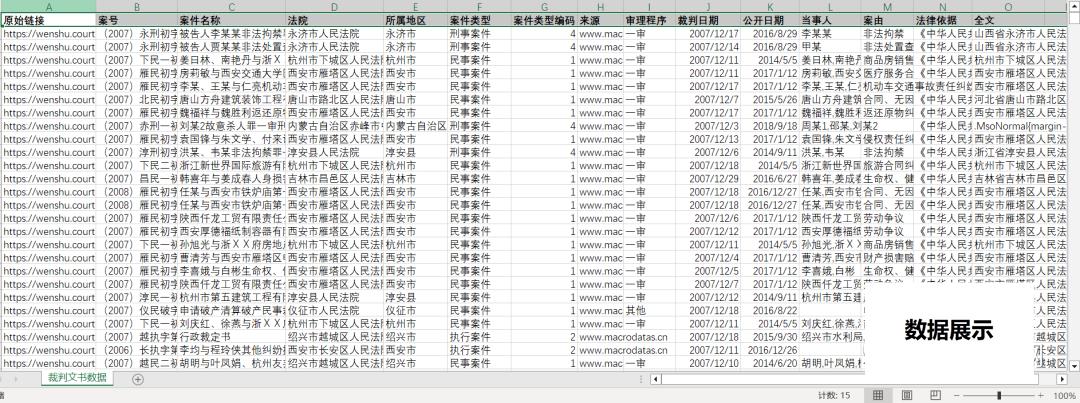This screenshot has height=403, width=1080.
Task: Click the zoom out minus icon
Action: 957,396
